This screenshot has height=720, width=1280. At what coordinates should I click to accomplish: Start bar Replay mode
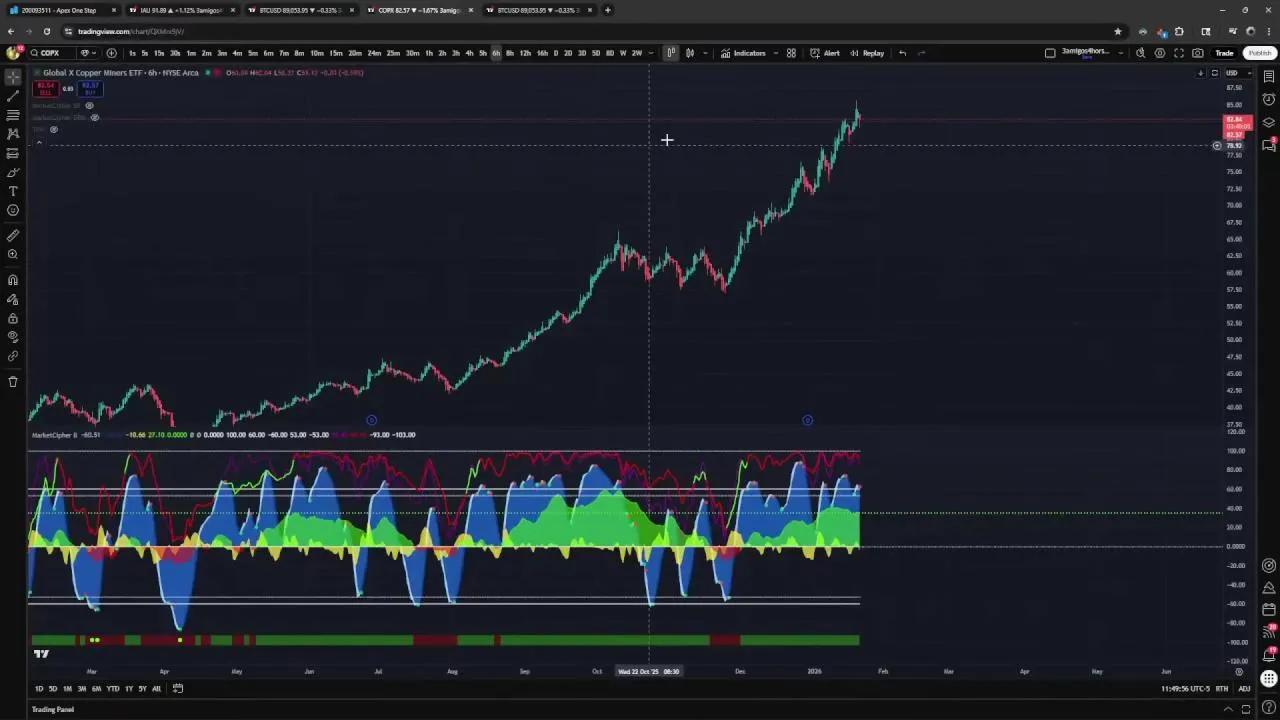pos(867,53)
